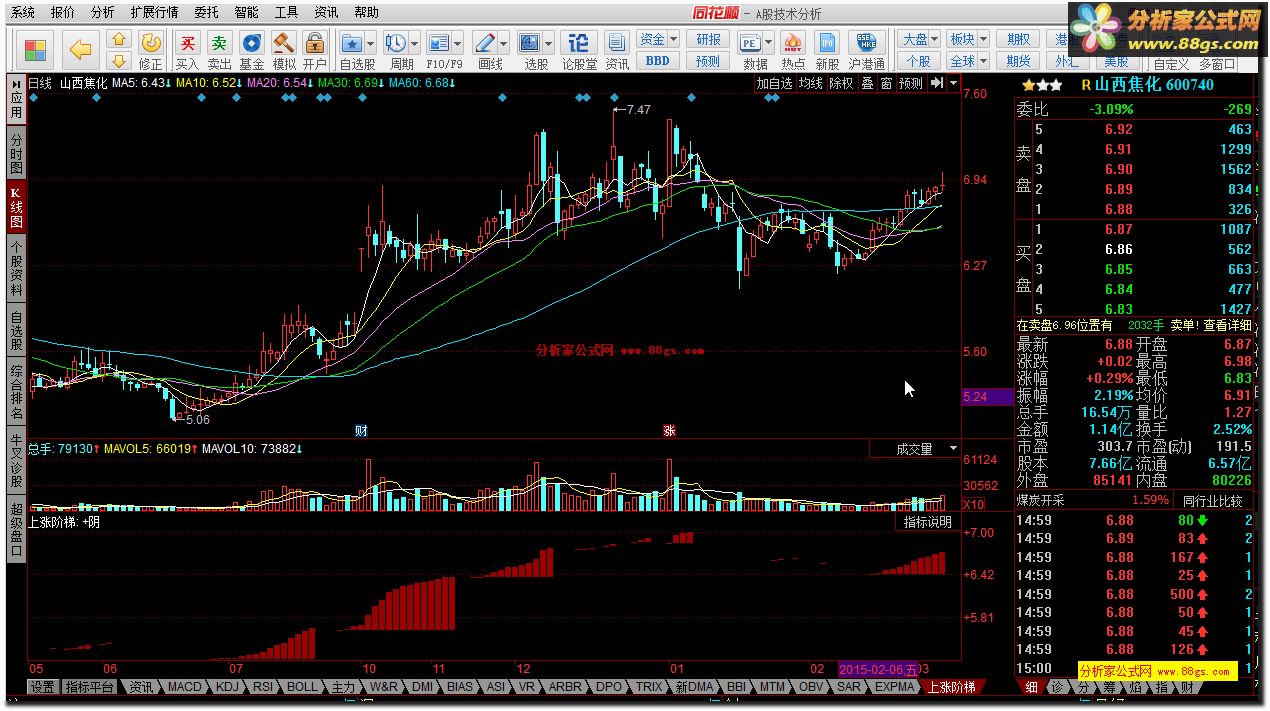Open the 设置 settings tab at bottom

click(x=42, y=687)
